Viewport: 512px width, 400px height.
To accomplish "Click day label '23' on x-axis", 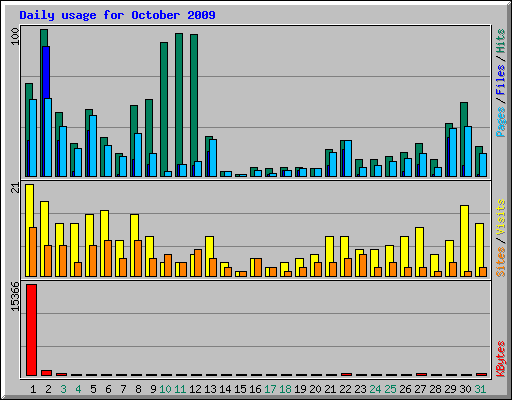I will pos(360,389).
